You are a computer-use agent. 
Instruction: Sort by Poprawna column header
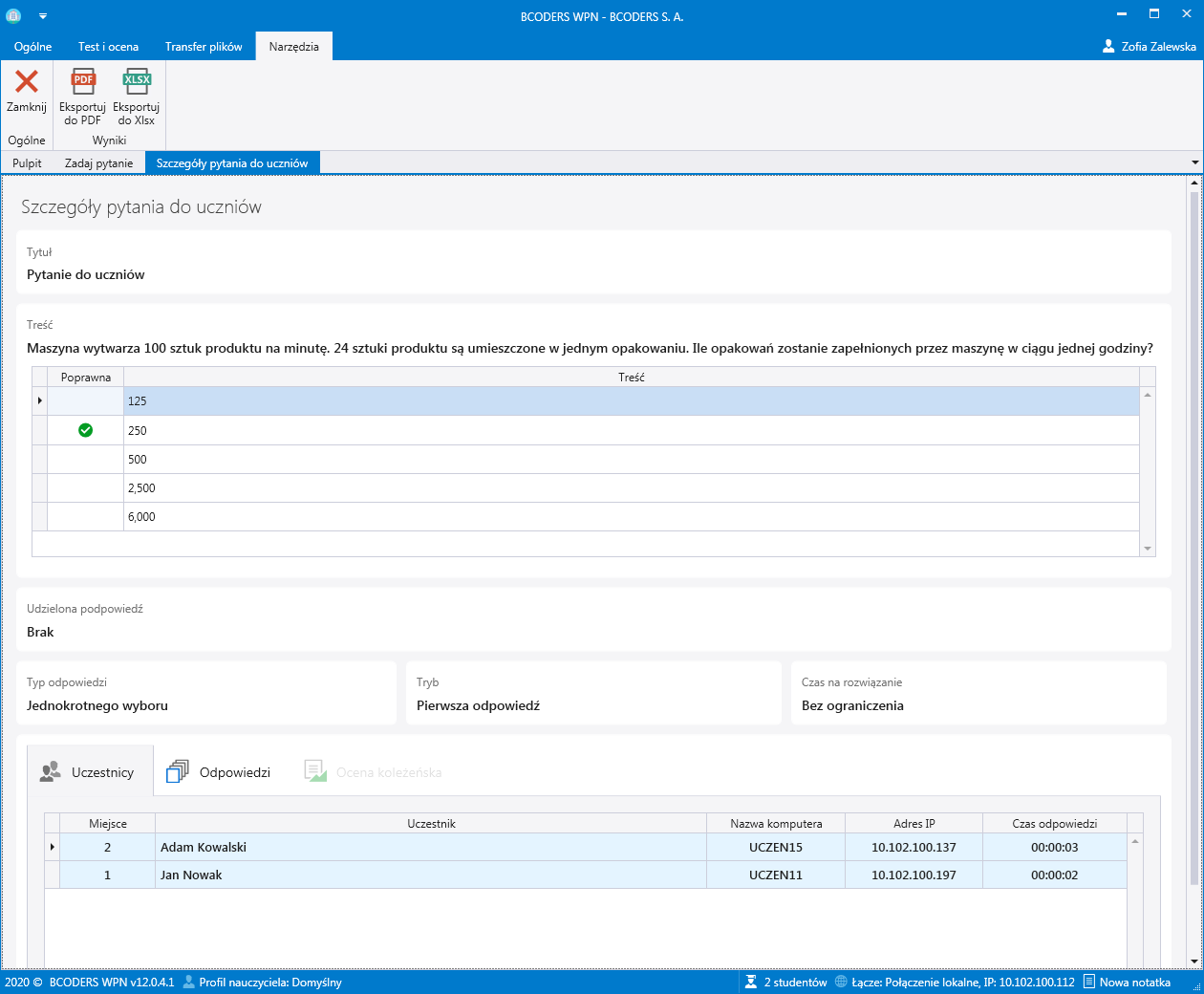pyautogui.click(x=86, y=378)
